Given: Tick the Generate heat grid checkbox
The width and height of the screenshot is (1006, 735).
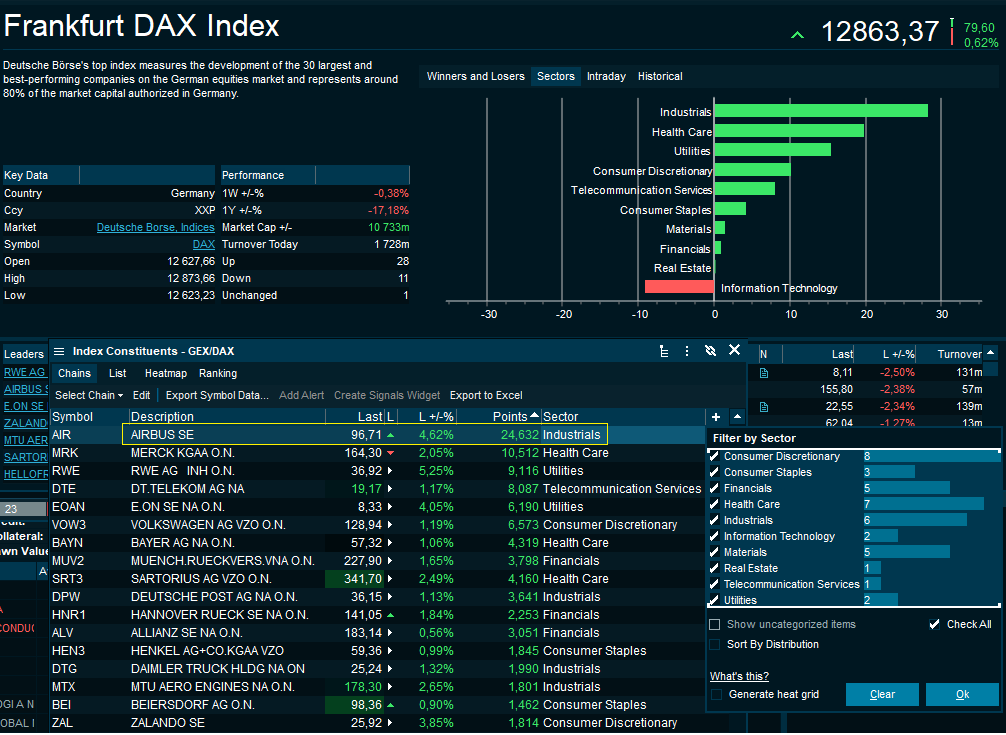Looking at the screenshot, I should 716,694.
